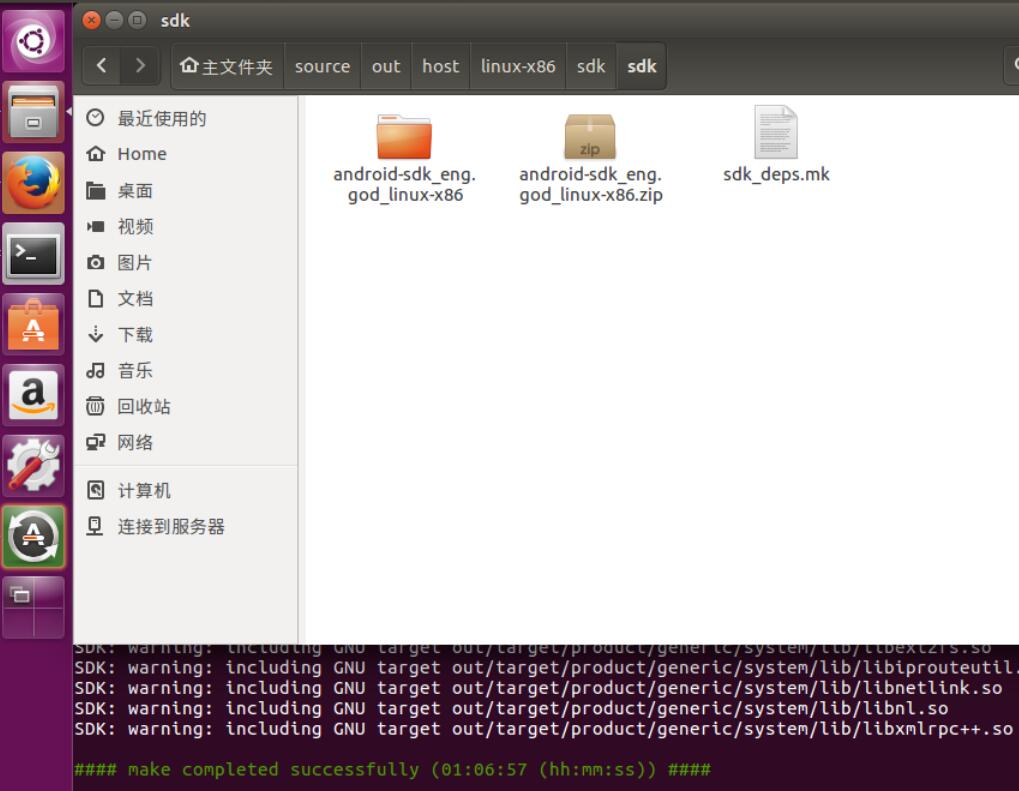The height and width of the screenshot is (791, 1019).
Task: Jump to out folder in path bar
Action: (x=386, y=66)
